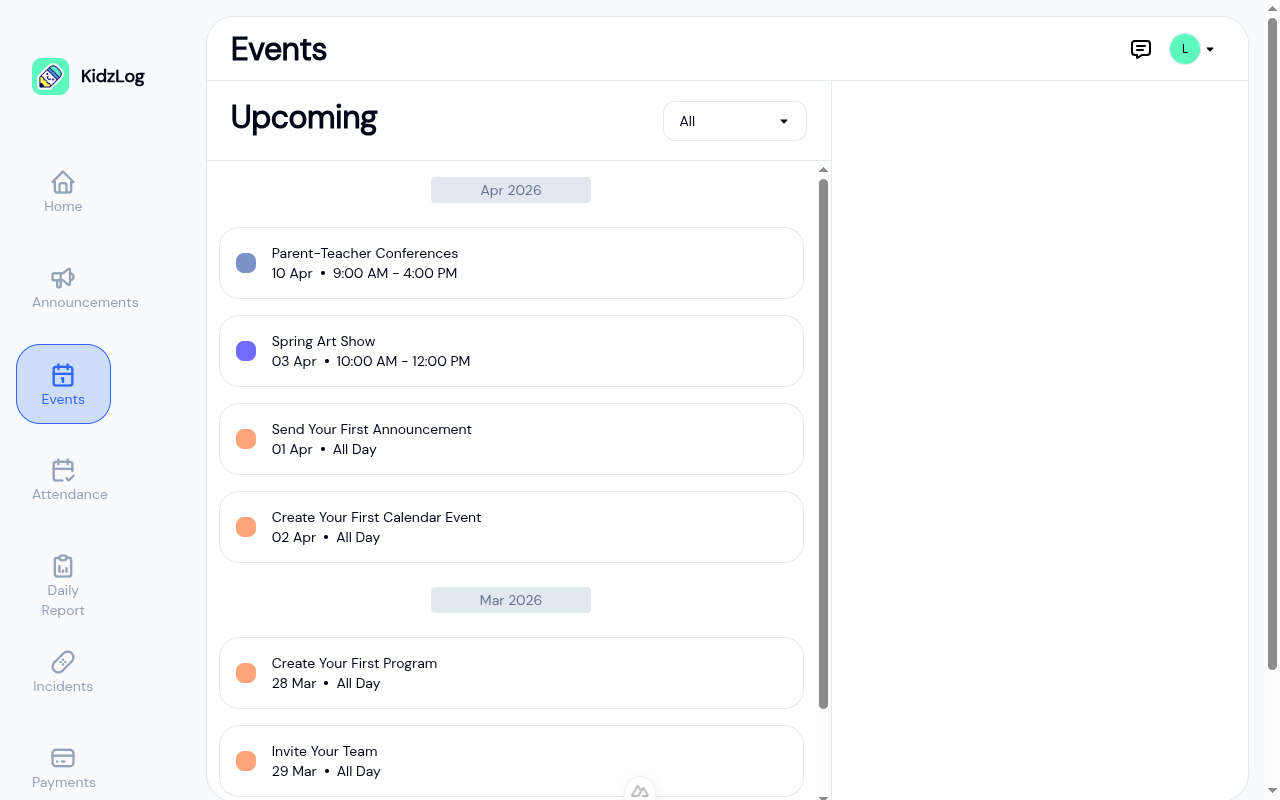Click the Mar 2026 month header

coord(511,600)
